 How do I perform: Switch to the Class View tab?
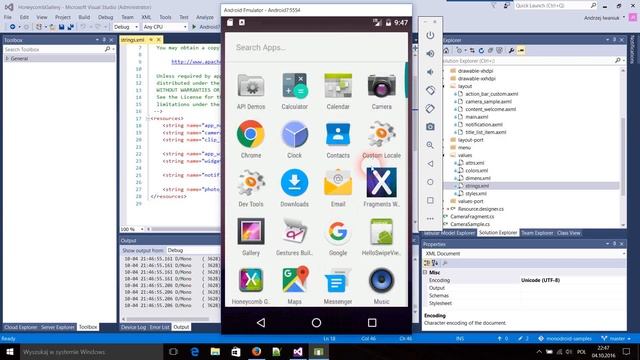[569, 233]
